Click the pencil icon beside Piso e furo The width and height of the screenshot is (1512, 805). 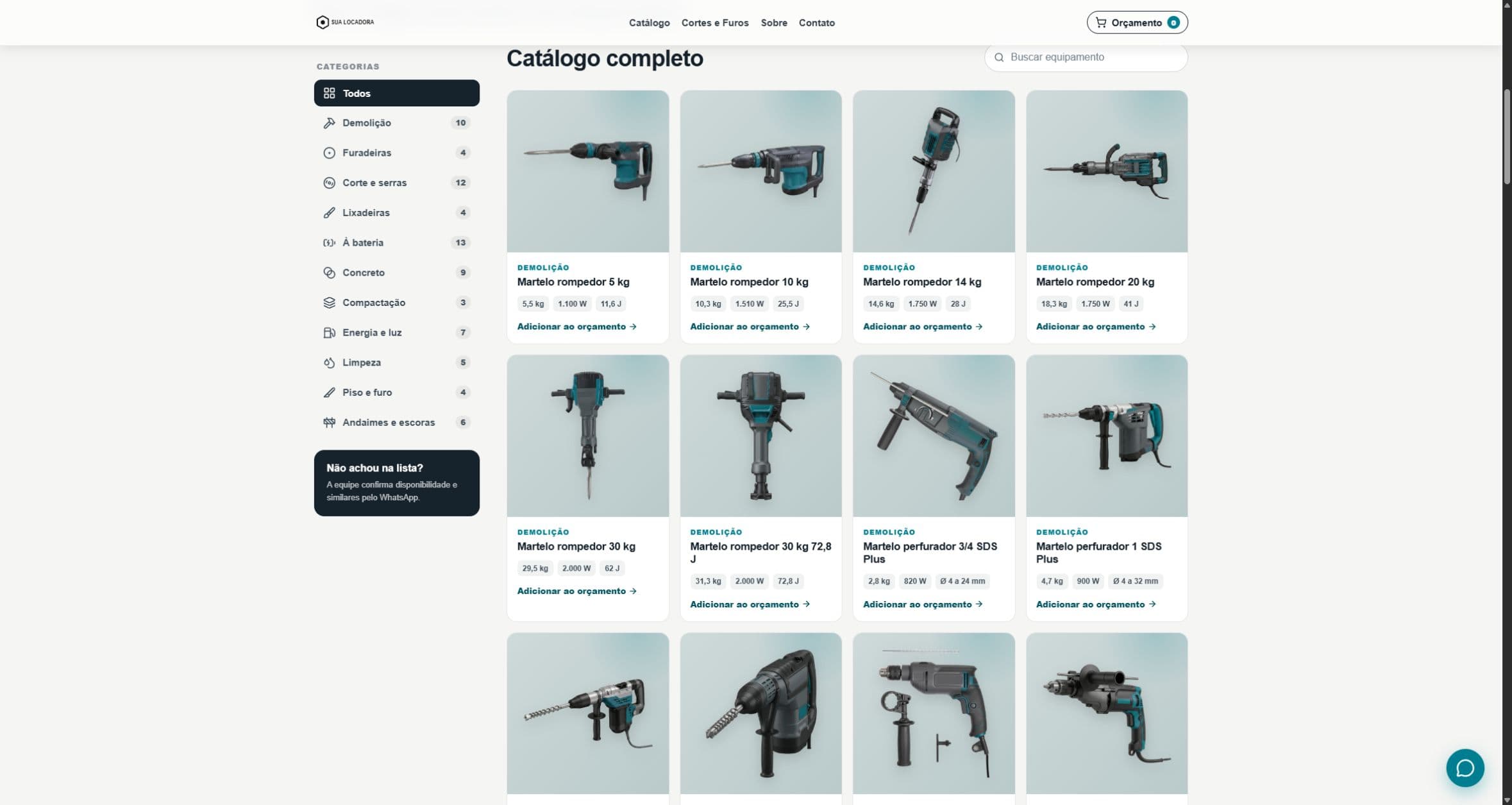tap(329, 392)
